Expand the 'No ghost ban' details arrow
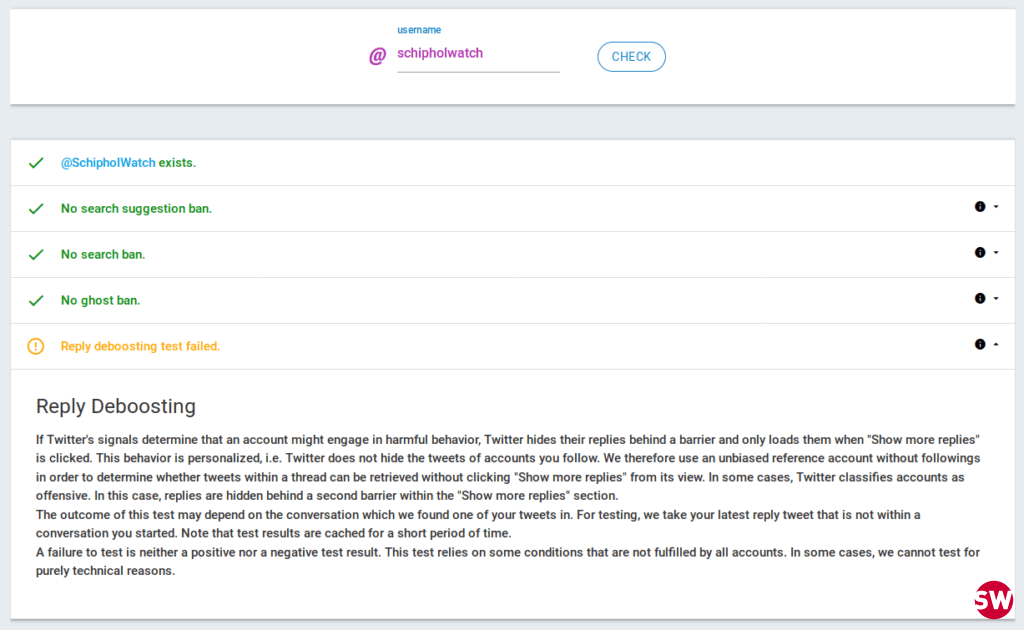The height and width of the screenshot is (630, 1024). coord(996,298)
